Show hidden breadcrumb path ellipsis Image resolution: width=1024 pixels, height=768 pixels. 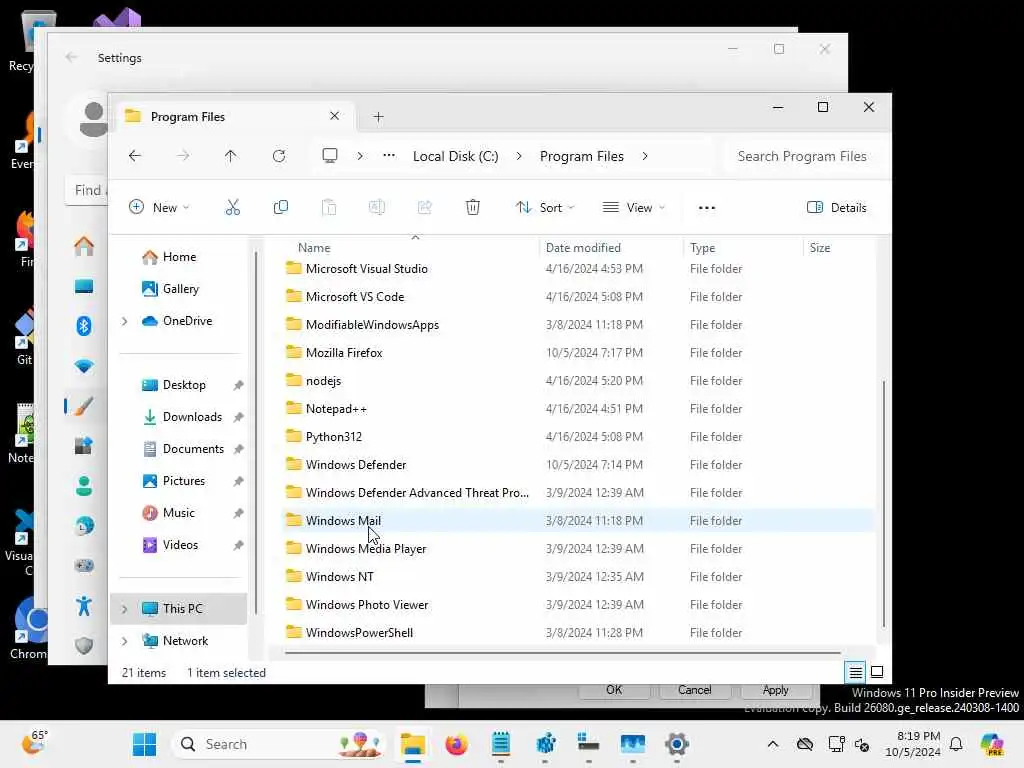point(389,156)
